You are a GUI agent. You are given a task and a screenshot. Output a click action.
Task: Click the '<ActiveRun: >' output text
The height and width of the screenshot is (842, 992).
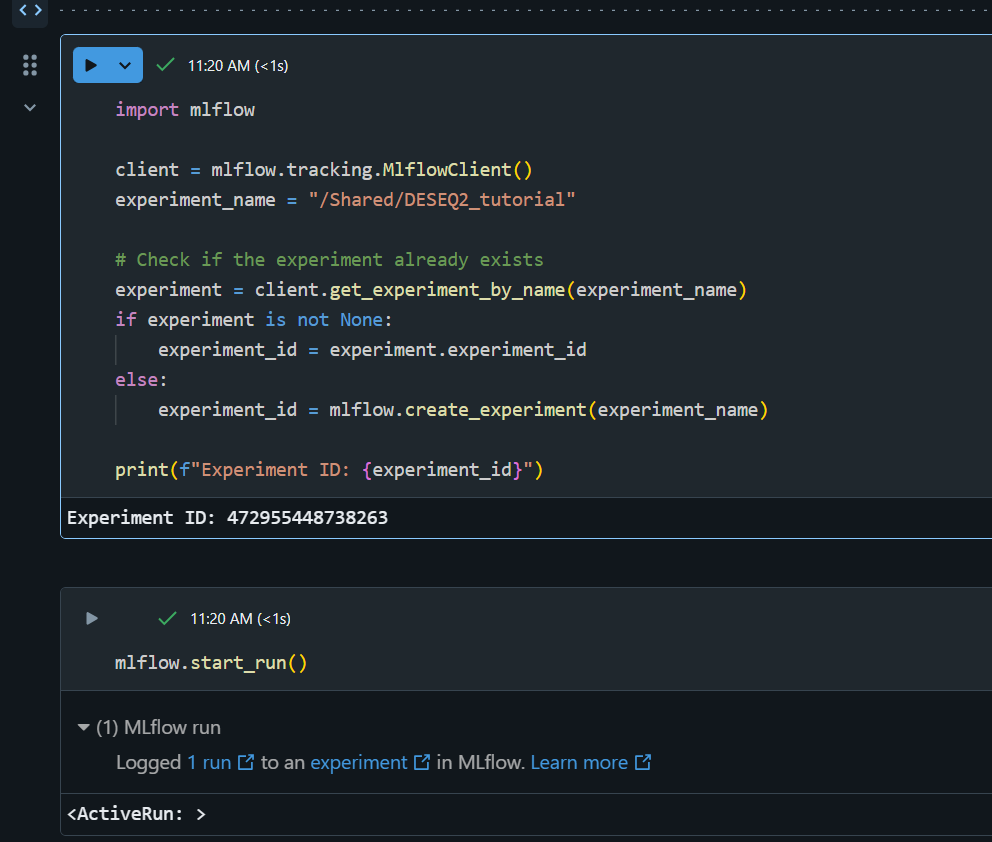(137, 814)
